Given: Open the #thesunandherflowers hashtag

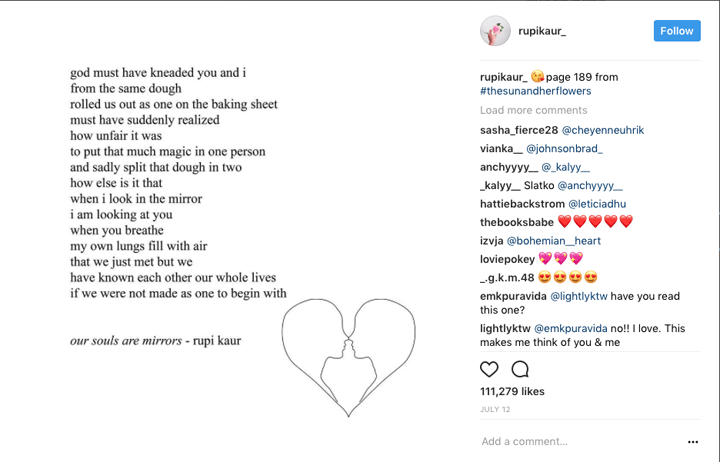Looking at the screenshot, I should [535, 91].
